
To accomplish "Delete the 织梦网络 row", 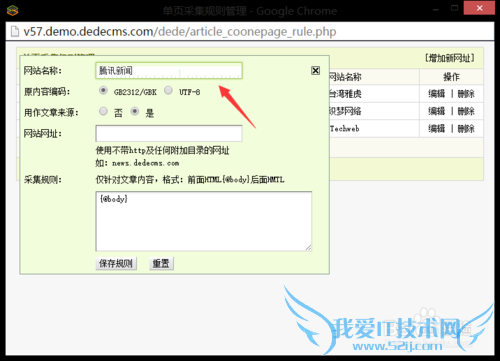I will [466, 111].
